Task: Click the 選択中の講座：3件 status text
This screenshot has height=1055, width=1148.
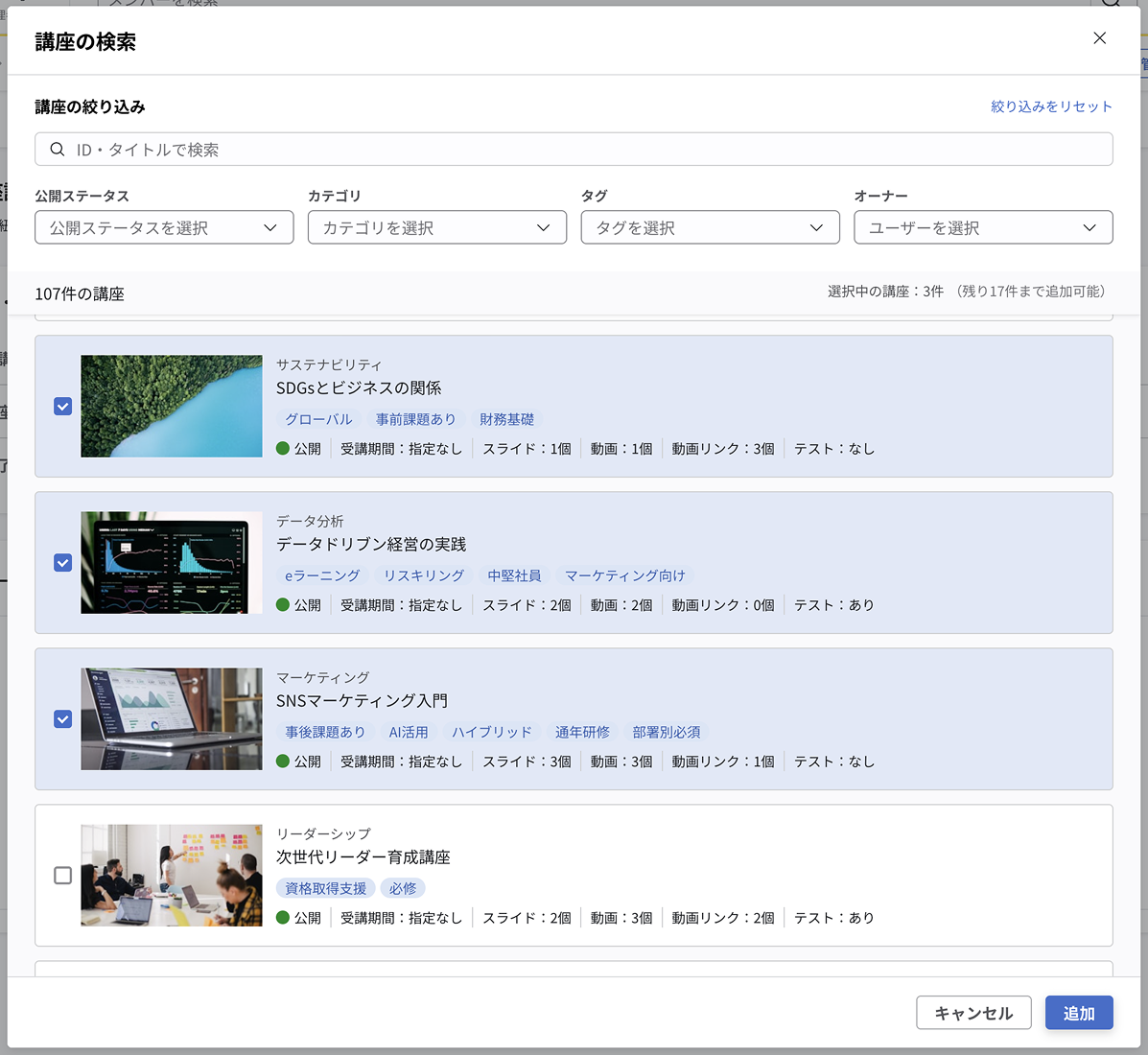Action: click(885, 292)
